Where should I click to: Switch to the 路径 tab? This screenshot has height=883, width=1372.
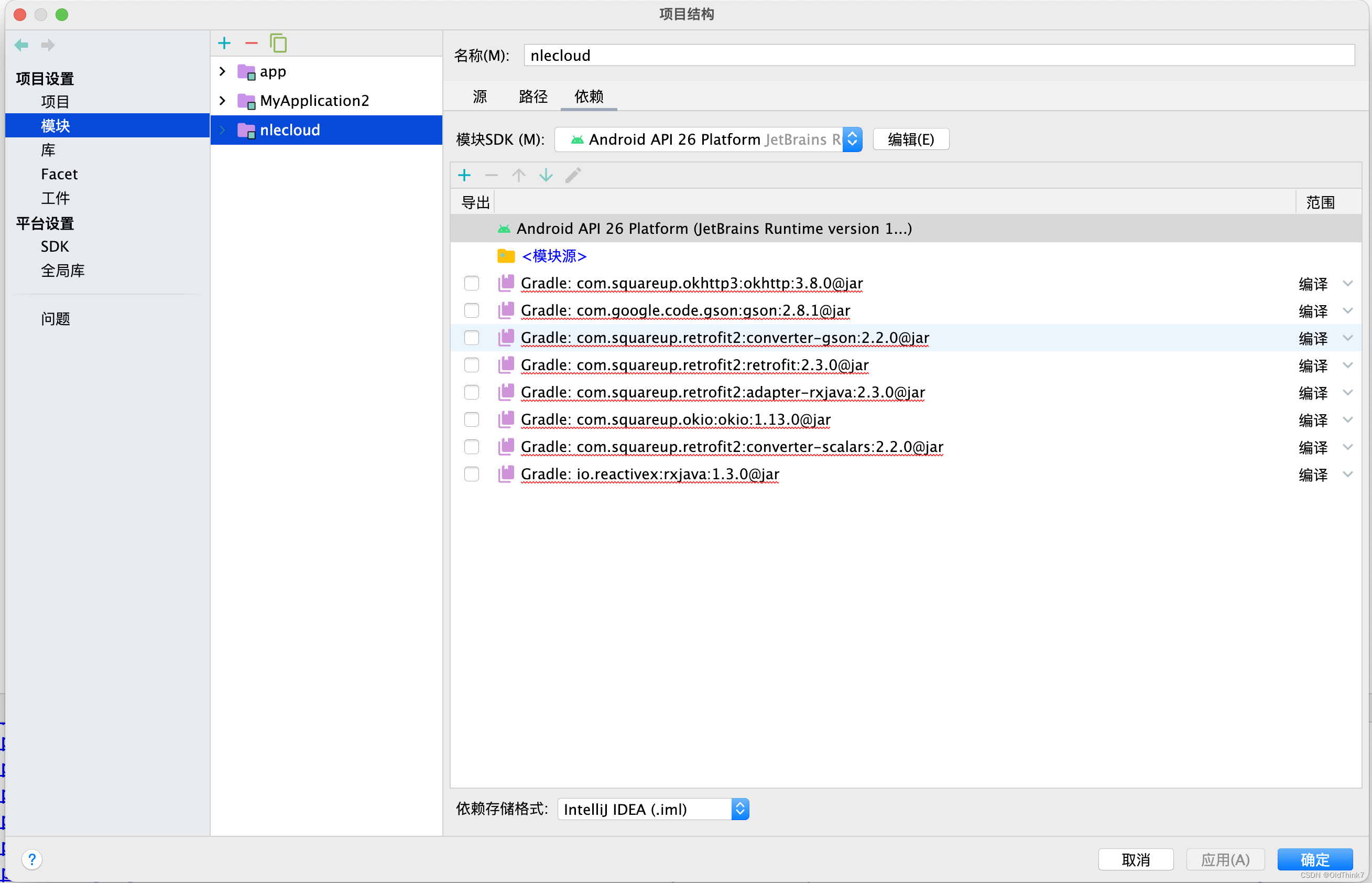tap(533, 96)
